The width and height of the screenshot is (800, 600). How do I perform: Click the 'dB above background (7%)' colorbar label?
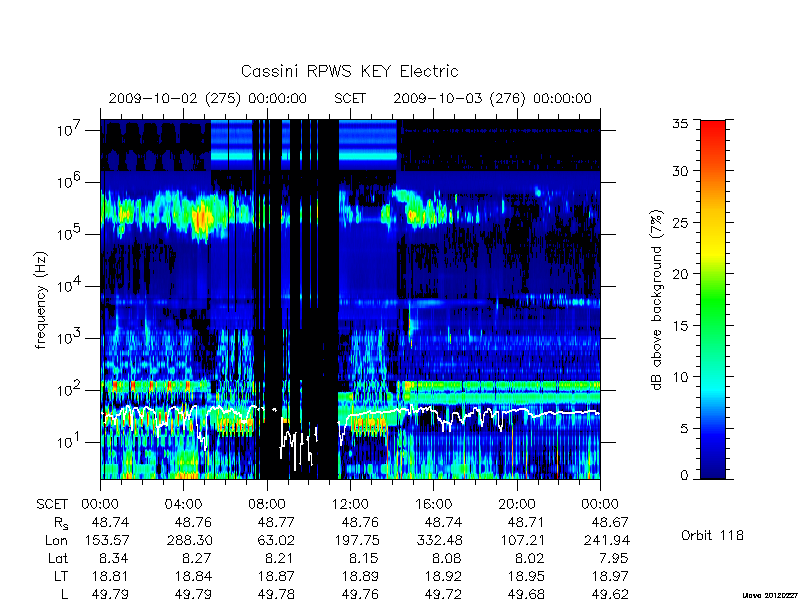coord(657,301)
